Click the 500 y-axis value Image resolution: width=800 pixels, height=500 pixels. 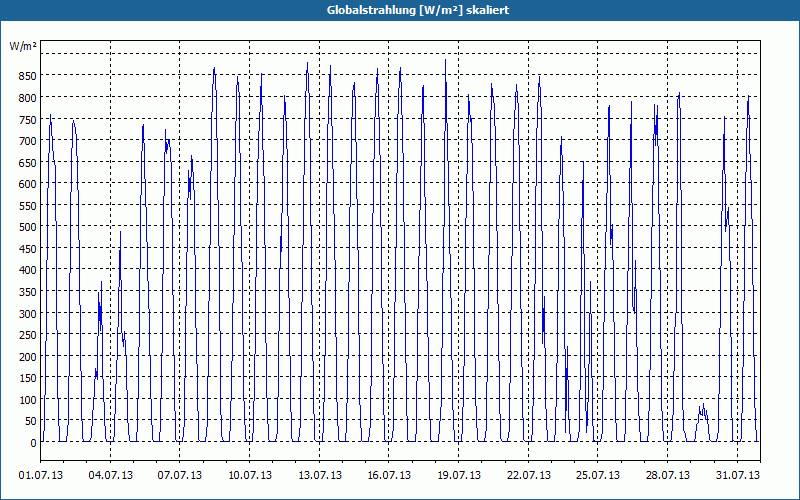[27, 227]
